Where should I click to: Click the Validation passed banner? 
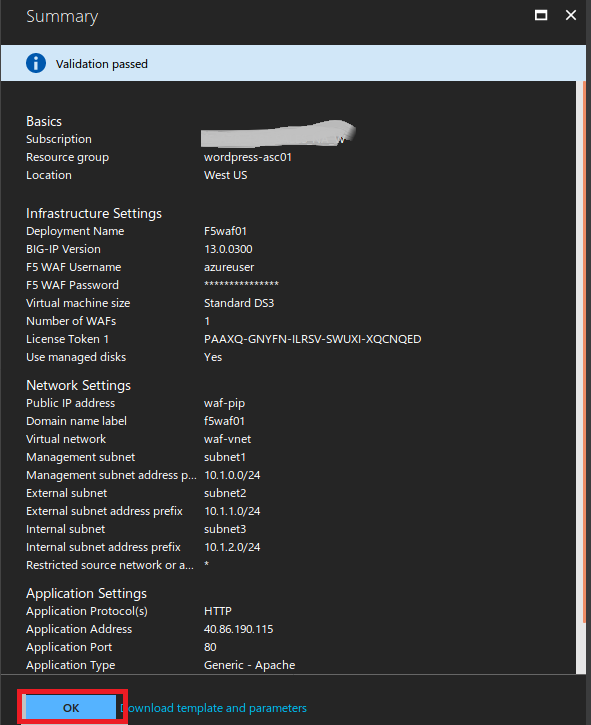click(293, 63)
